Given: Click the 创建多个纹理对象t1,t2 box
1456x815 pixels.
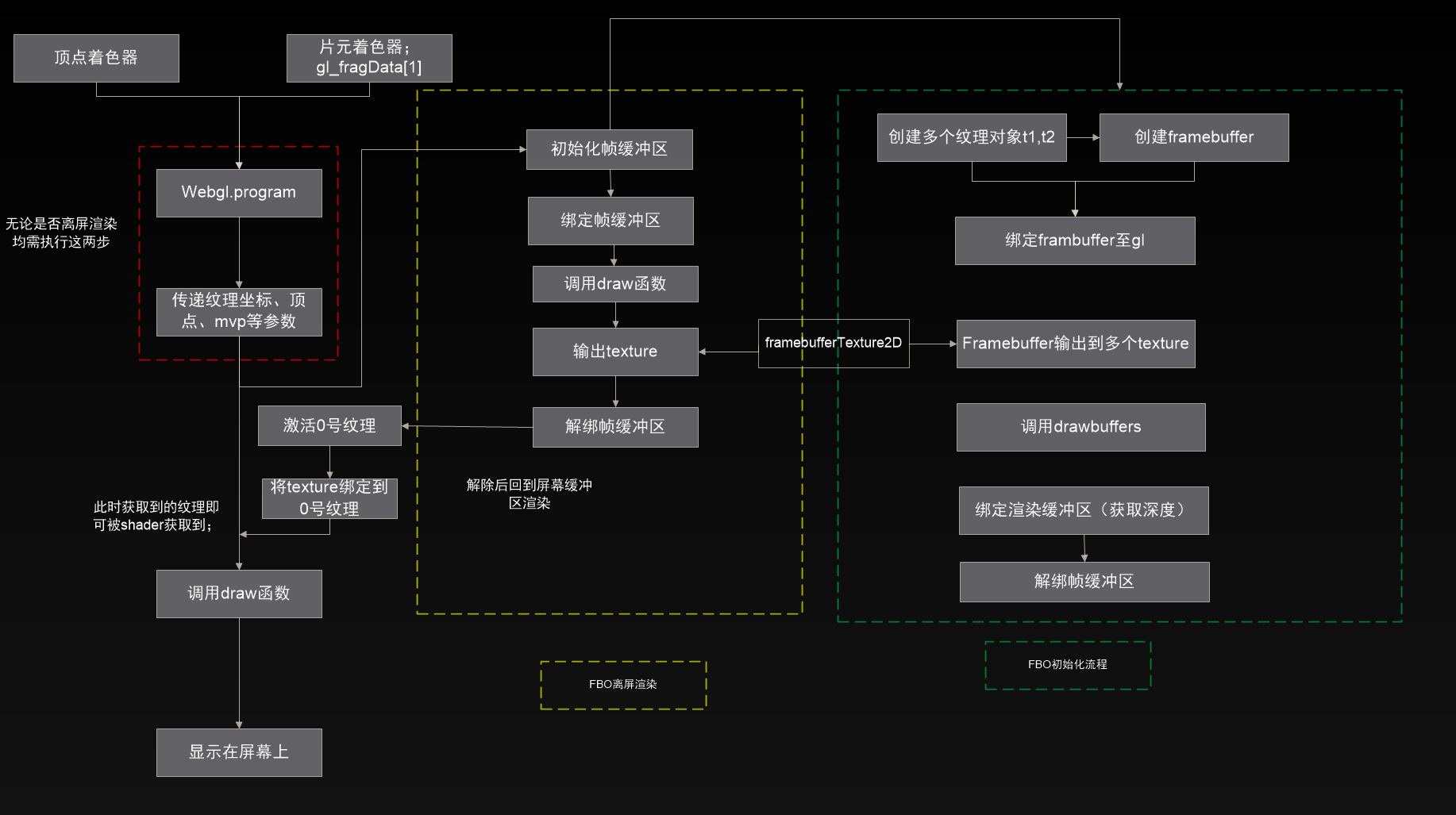Looking at the screenshot, I should click(x=971, y=137).
